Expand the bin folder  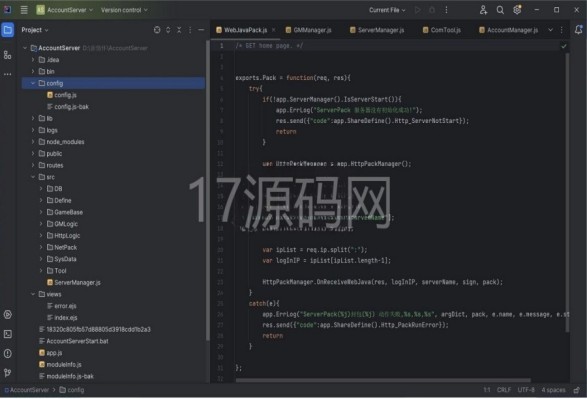pos(33,71)
